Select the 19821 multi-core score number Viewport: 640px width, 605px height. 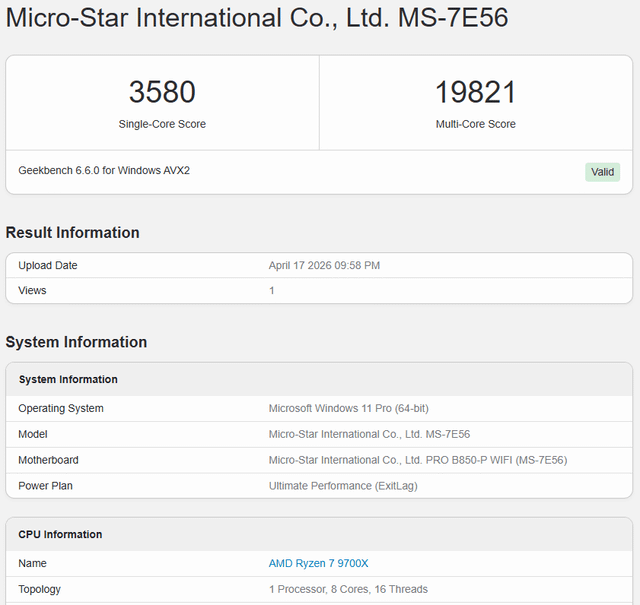click(475, 92)
